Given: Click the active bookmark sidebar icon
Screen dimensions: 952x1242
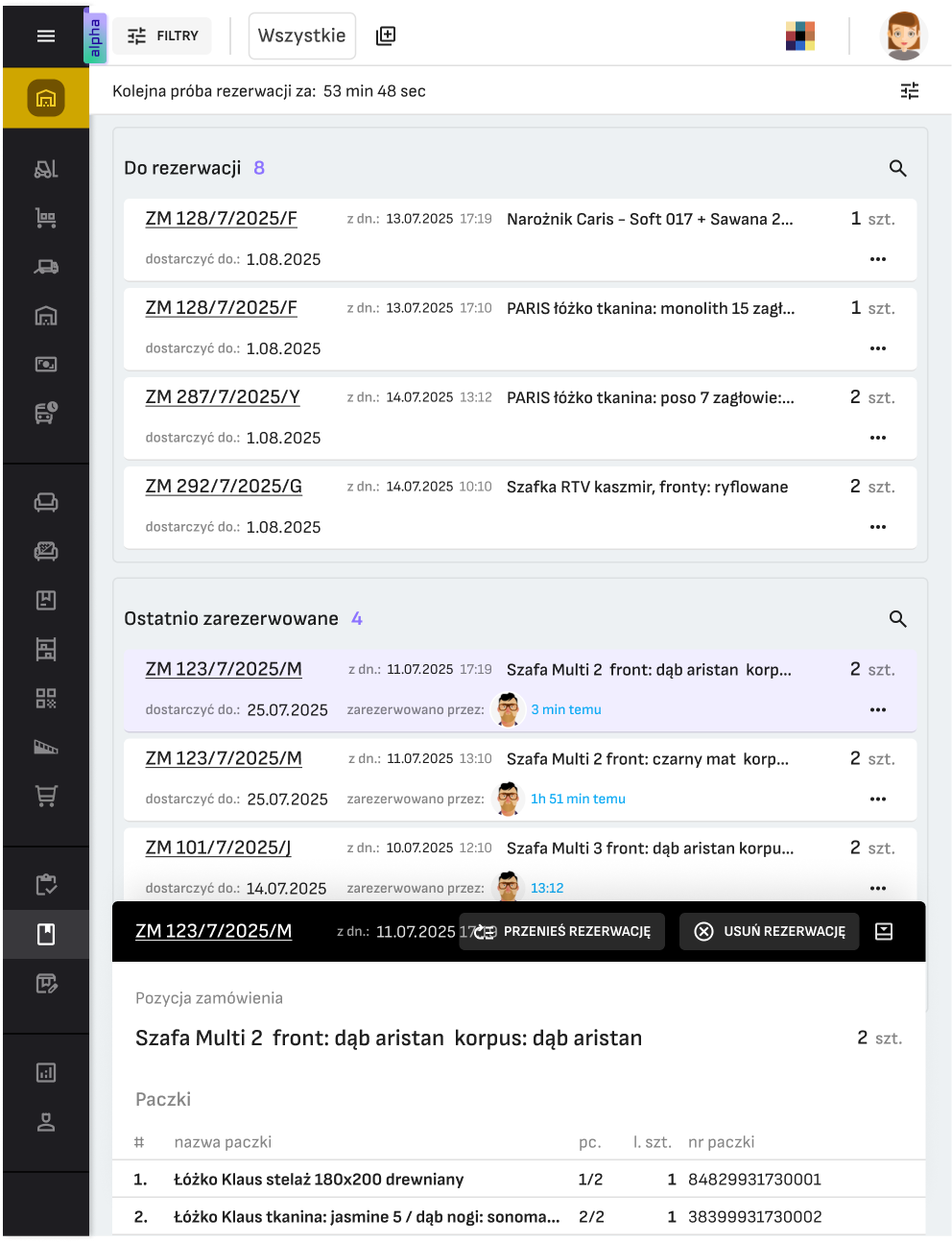Looking at the screenshot, I should [46, 934].
